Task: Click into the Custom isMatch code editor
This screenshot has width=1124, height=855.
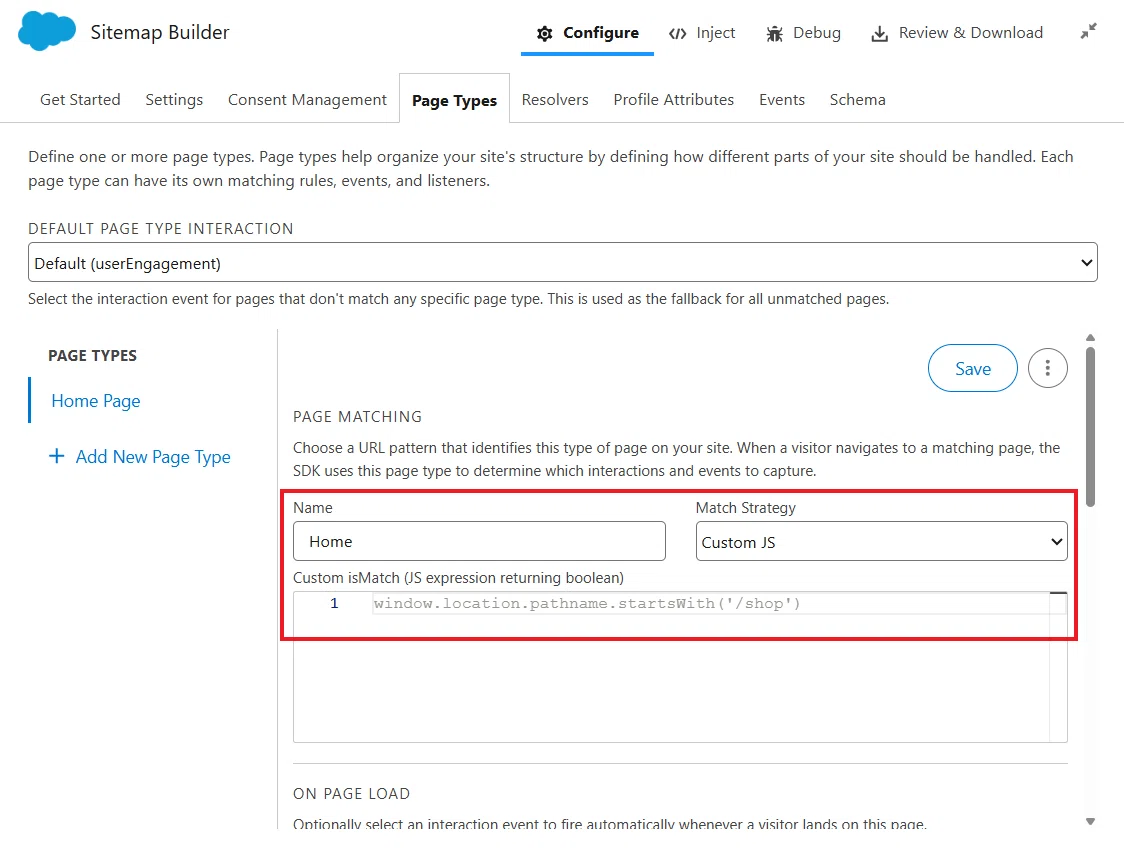Action: [680, 667]
